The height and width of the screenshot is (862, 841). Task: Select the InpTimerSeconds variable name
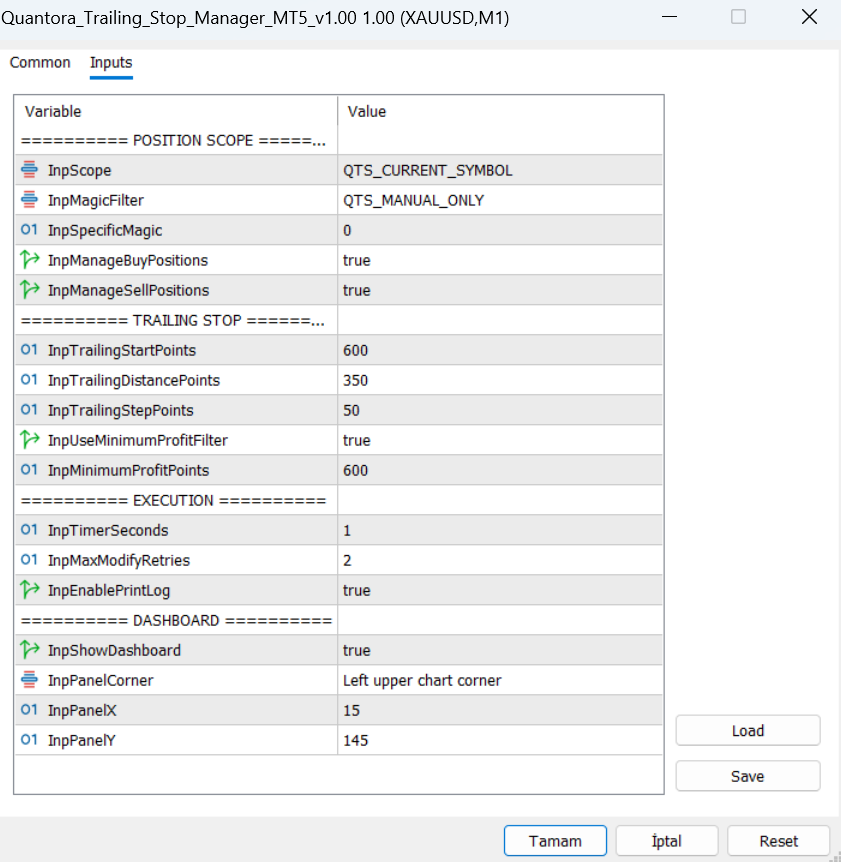click(x=108, y=530)
